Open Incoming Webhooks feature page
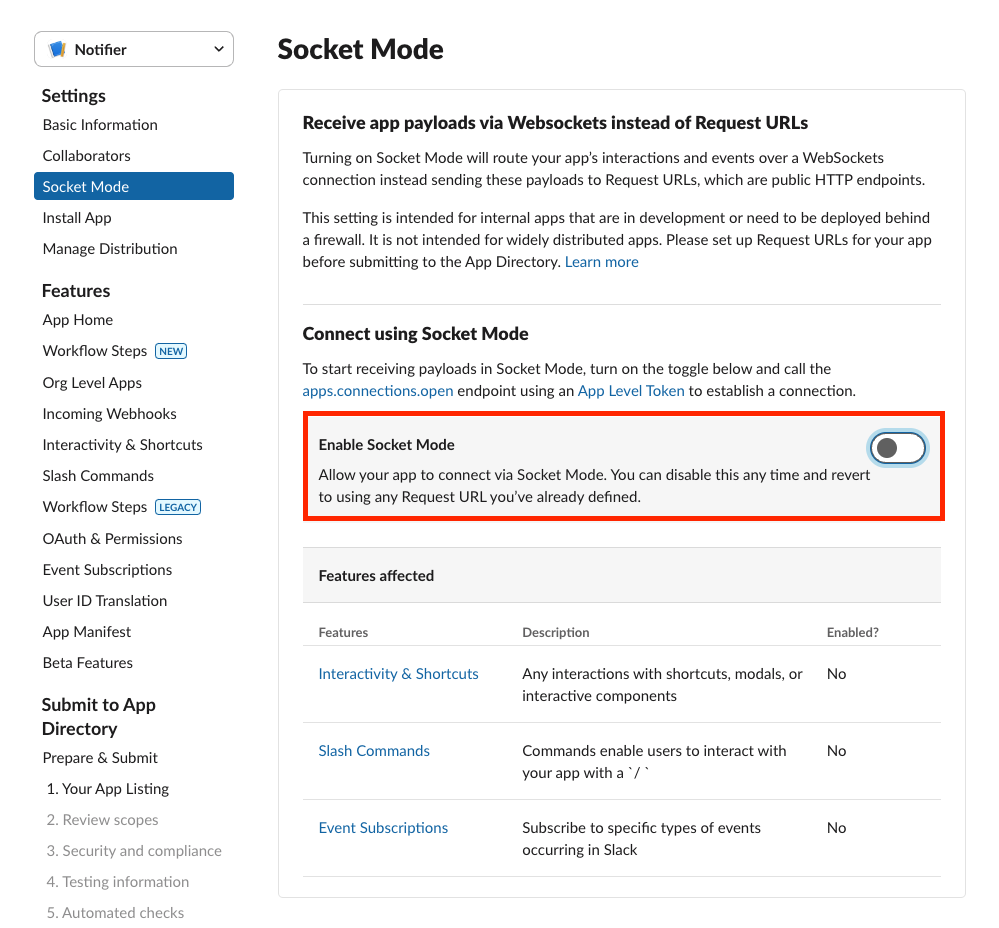Viewport: 999px width, 928px height. (110, 414)
